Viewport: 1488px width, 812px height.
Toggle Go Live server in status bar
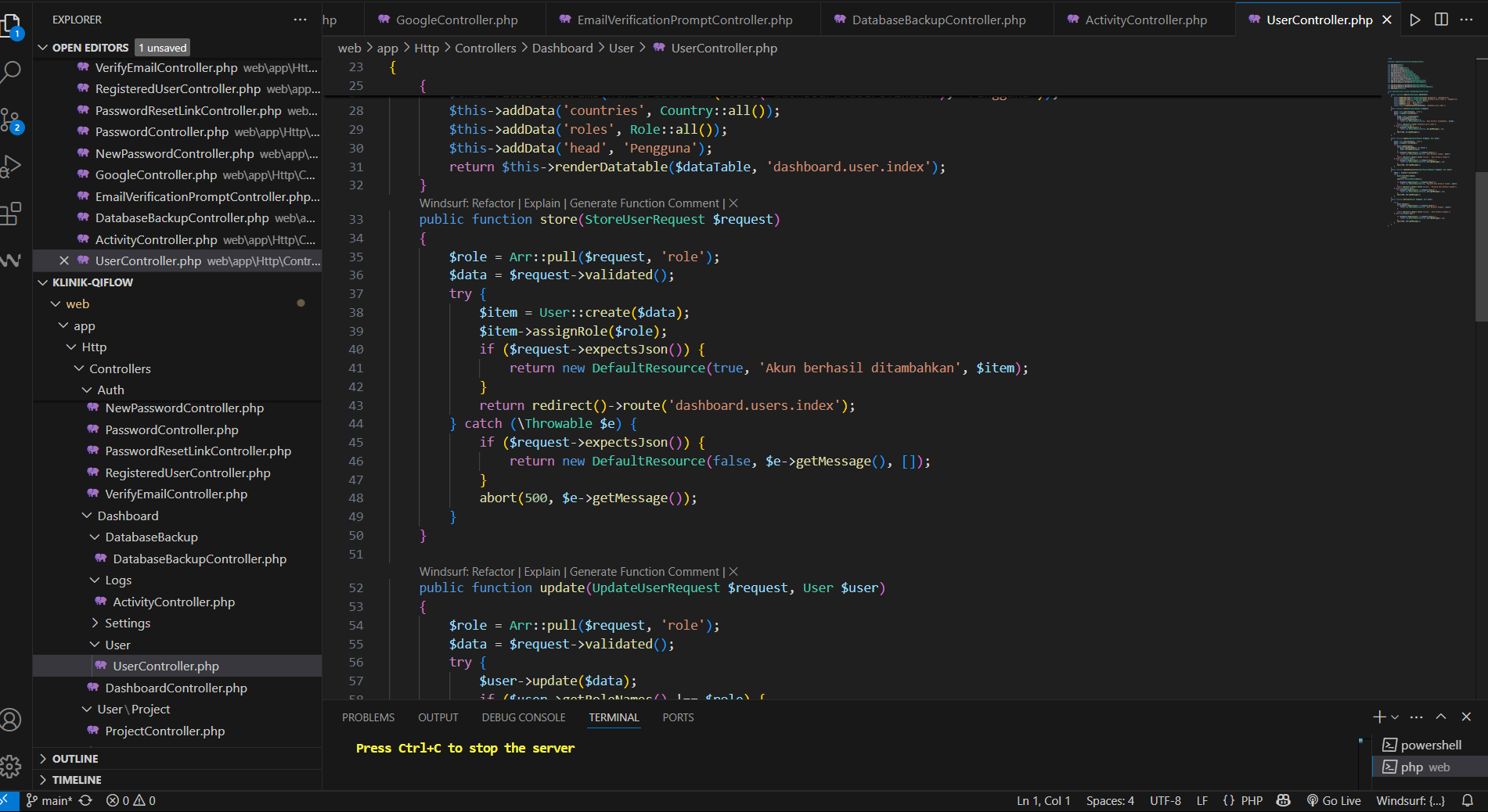click(1334, 800)
